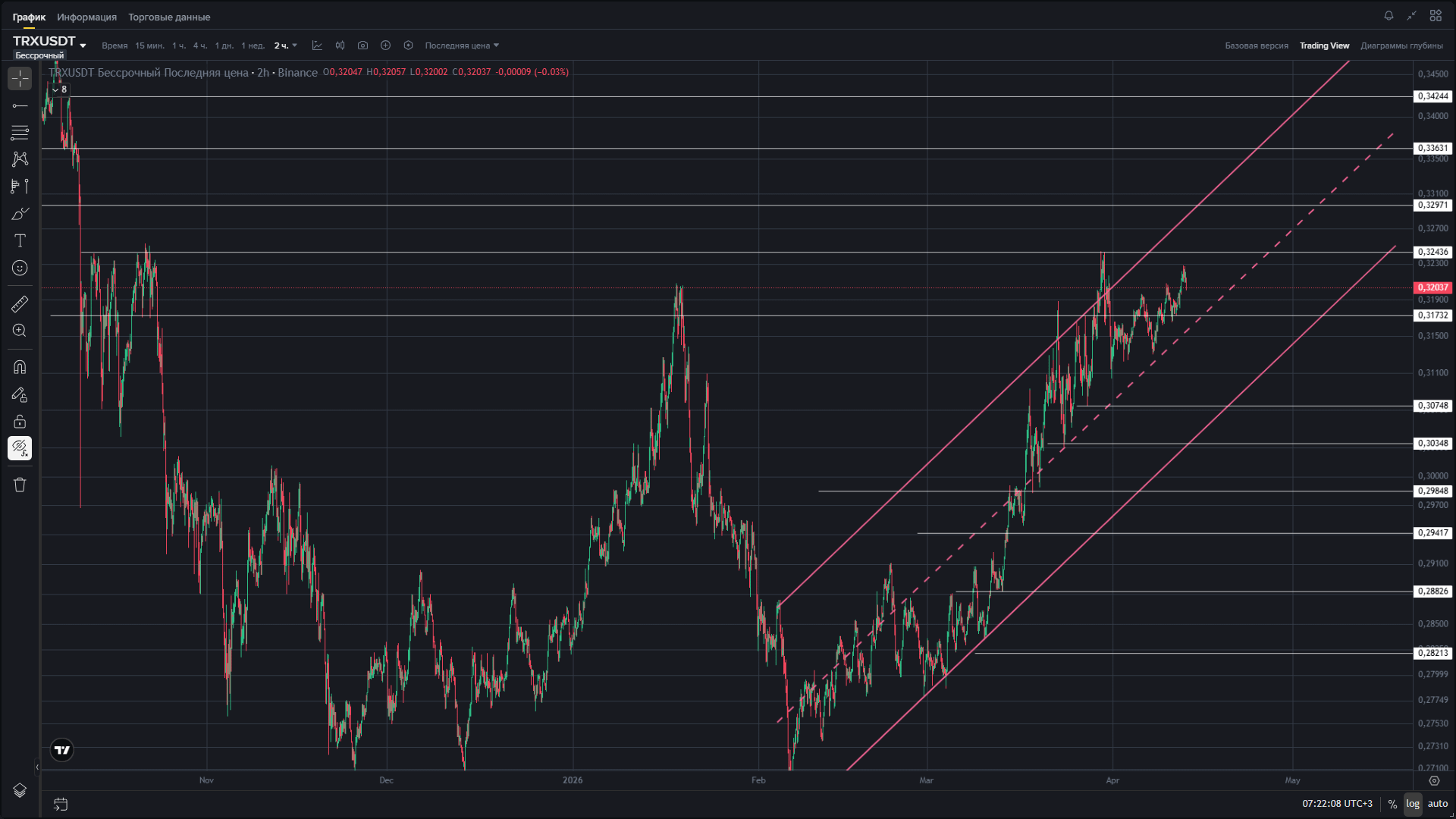
Task: Toggle log scale on price axis
Action: point(1412,804)
